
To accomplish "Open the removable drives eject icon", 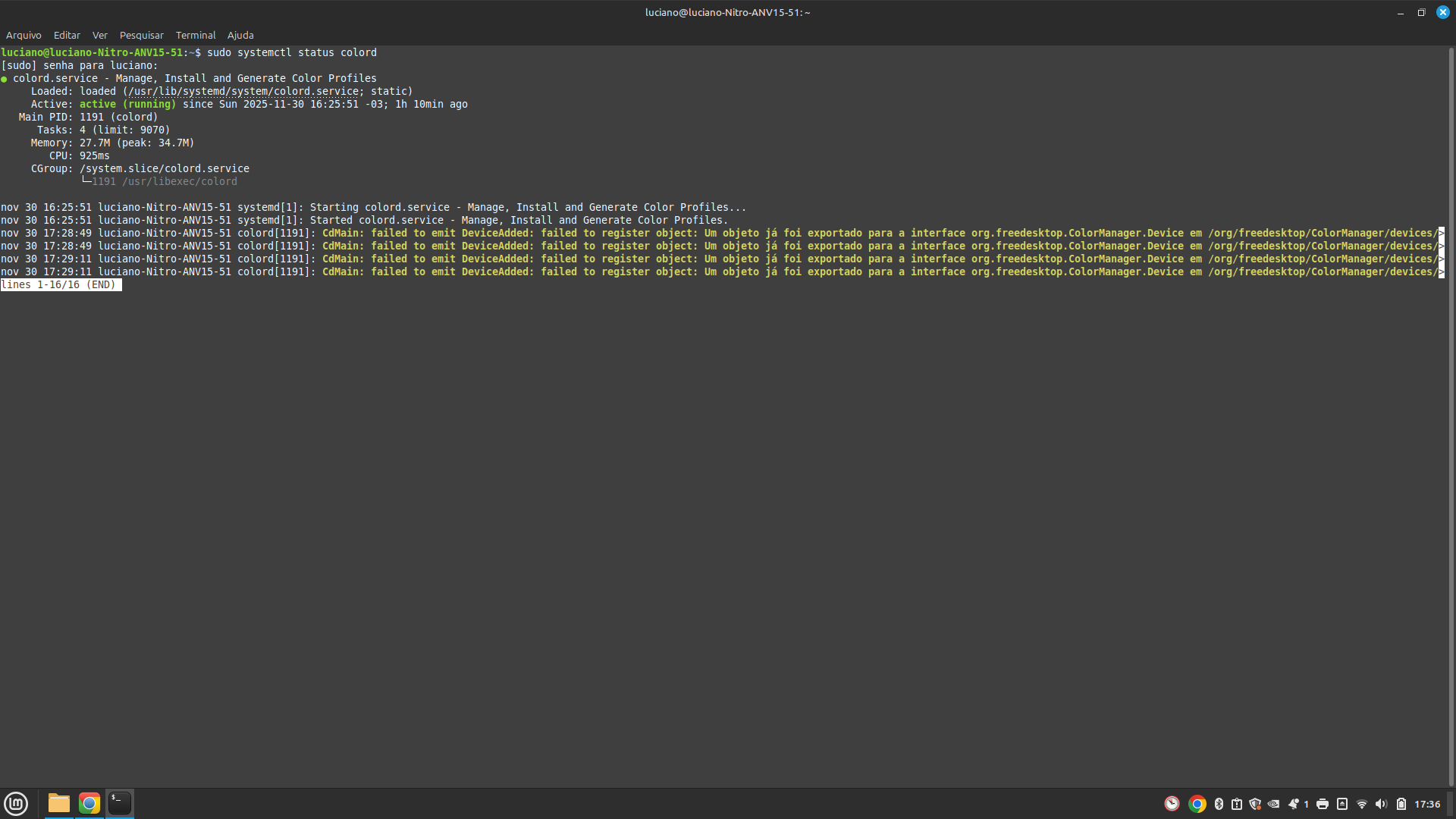I will point(1342,804).
